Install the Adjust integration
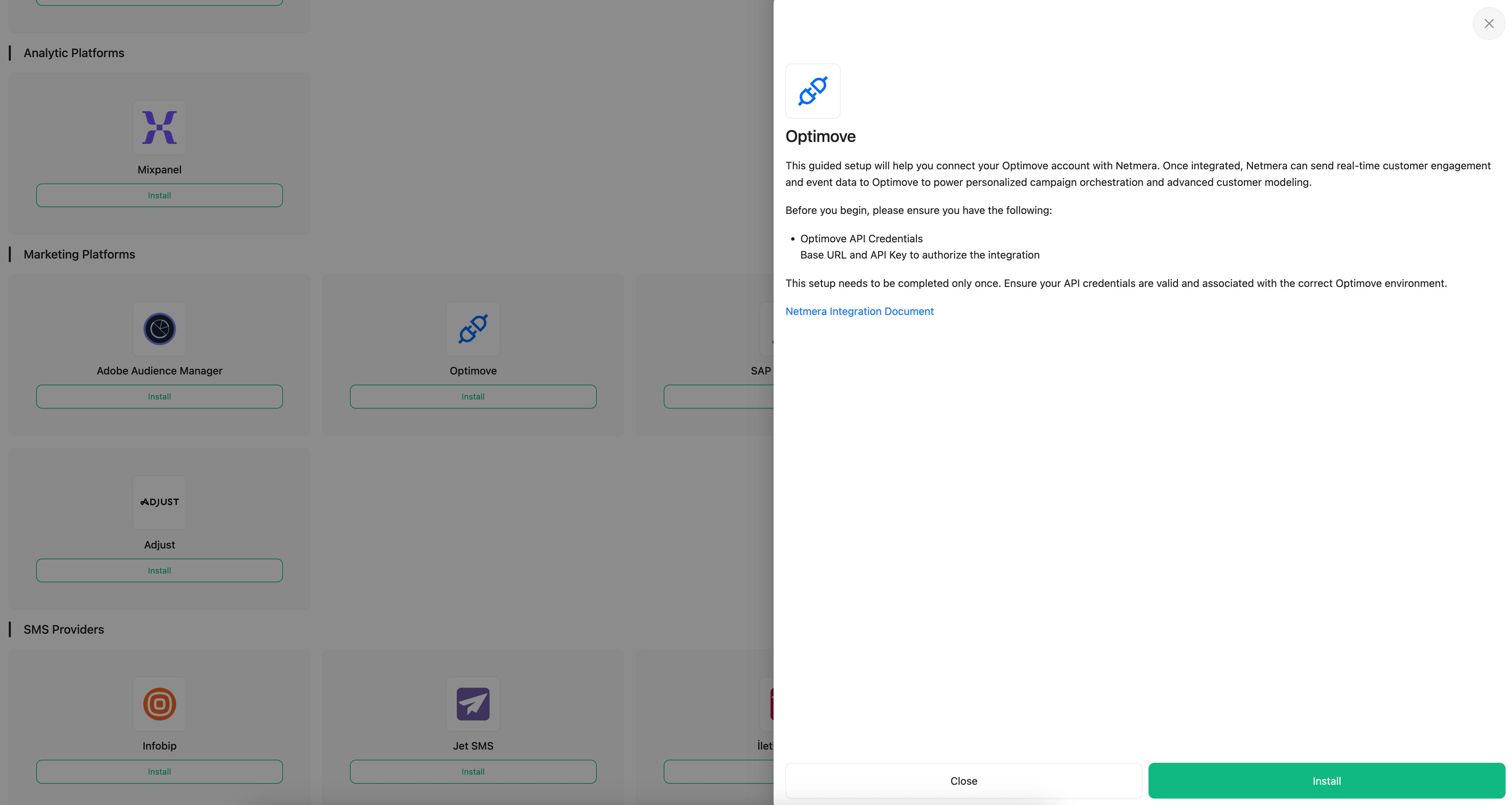Image resolution: width=1512 pixels, height=805 pixels. tap(159, 570)
